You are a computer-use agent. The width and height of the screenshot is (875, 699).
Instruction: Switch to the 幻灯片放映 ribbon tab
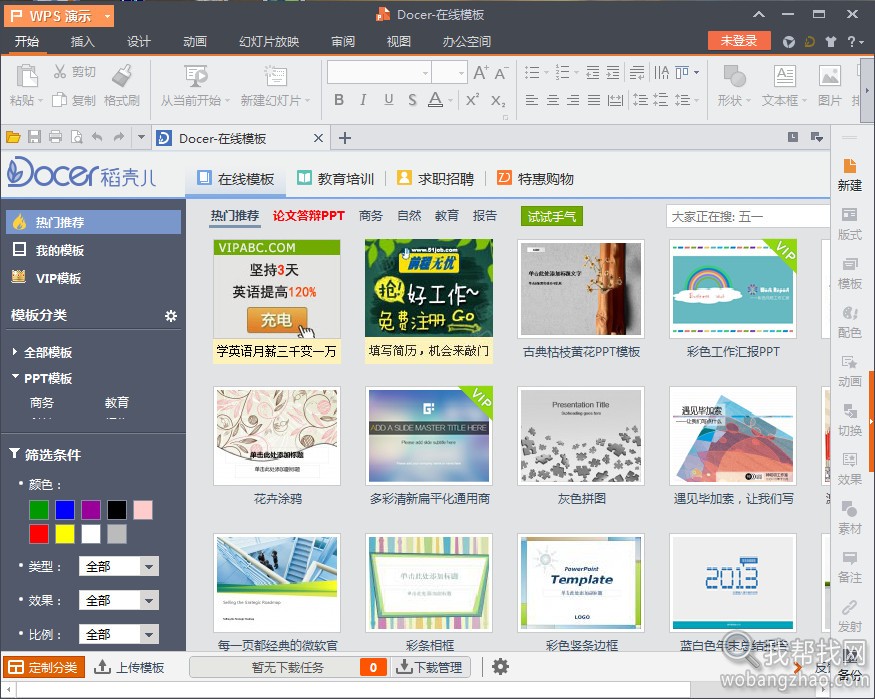coord(269,41)
